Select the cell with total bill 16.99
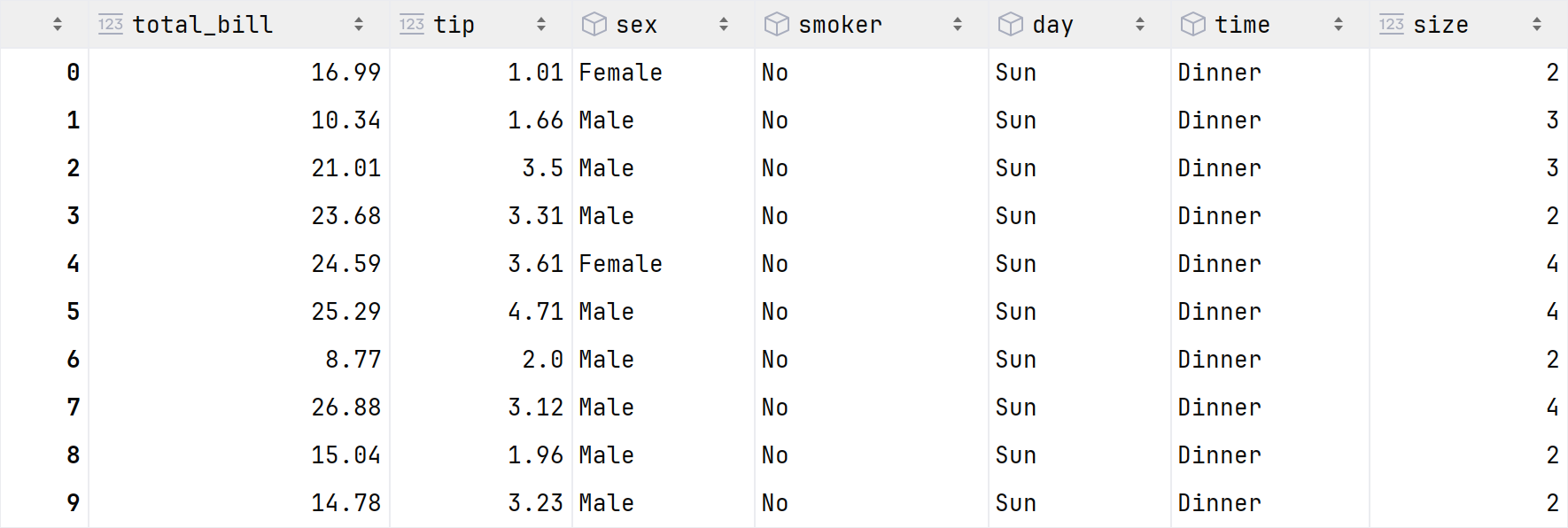 (345, 73)
